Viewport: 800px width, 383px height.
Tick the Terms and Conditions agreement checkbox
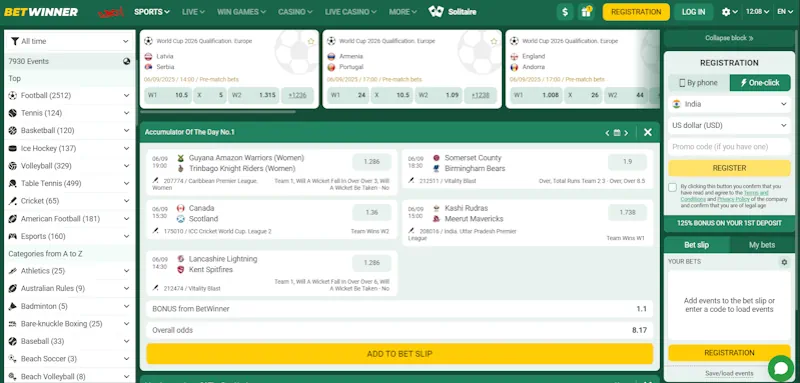tap(672, 187)
